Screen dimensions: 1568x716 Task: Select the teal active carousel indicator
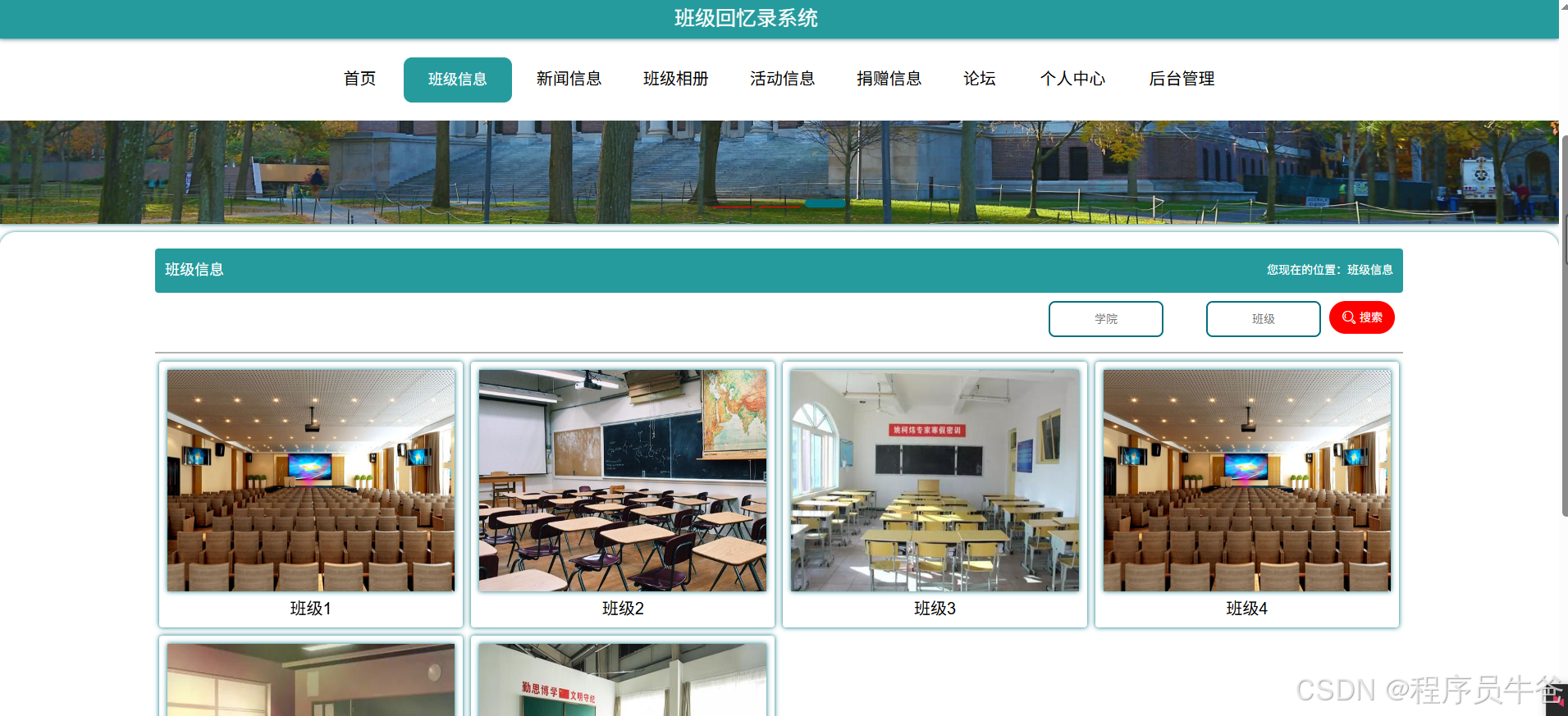(x=826, y=203)
